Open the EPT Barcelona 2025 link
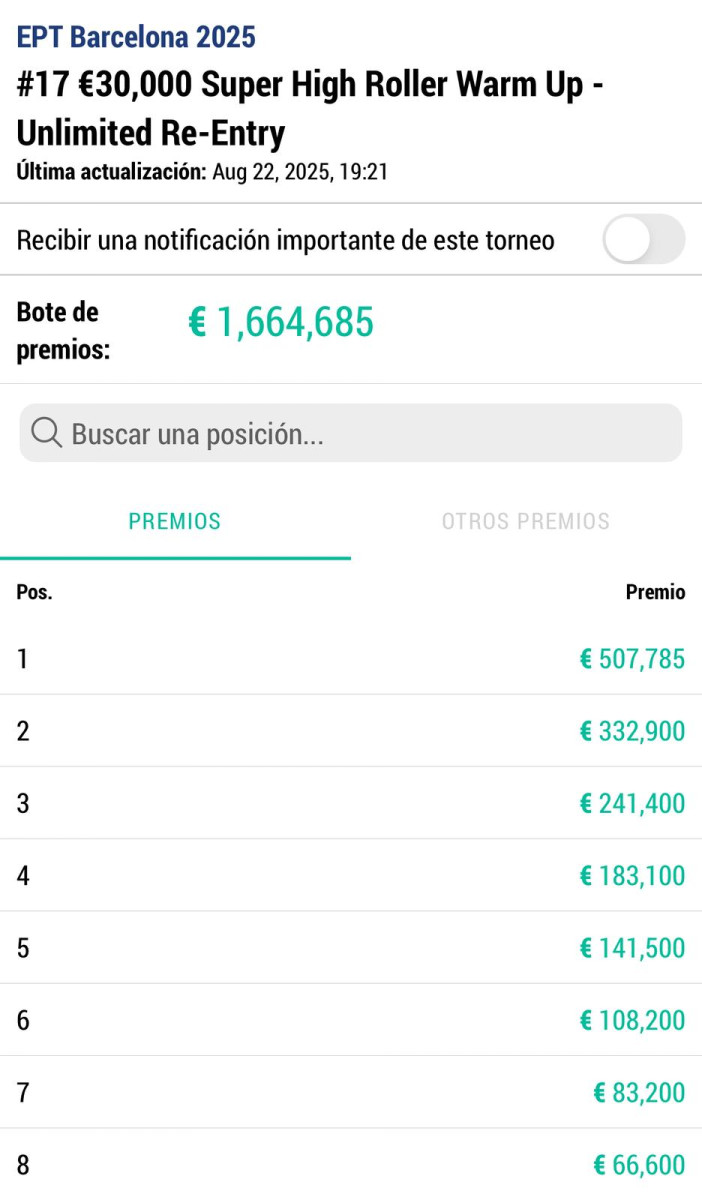Viewport: 702px width, 1200px height. click(136, 38)
